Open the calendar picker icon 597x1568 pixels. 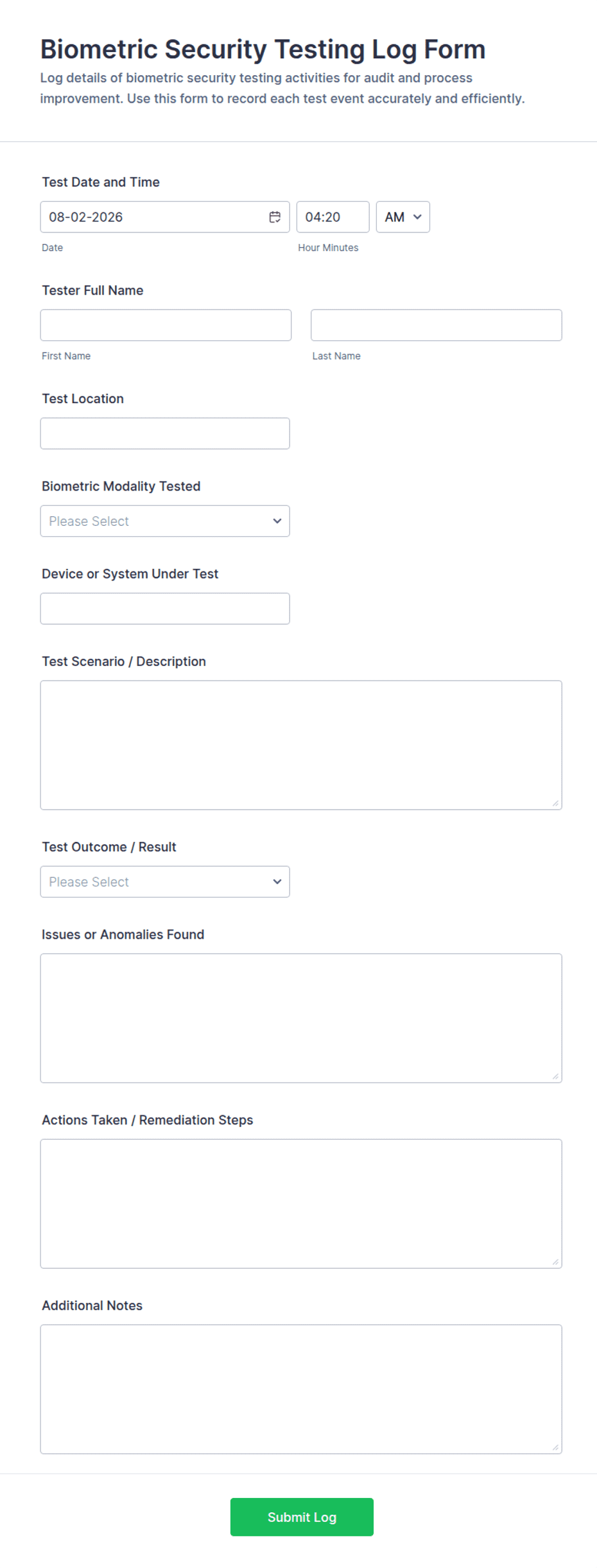coord(275,217)
